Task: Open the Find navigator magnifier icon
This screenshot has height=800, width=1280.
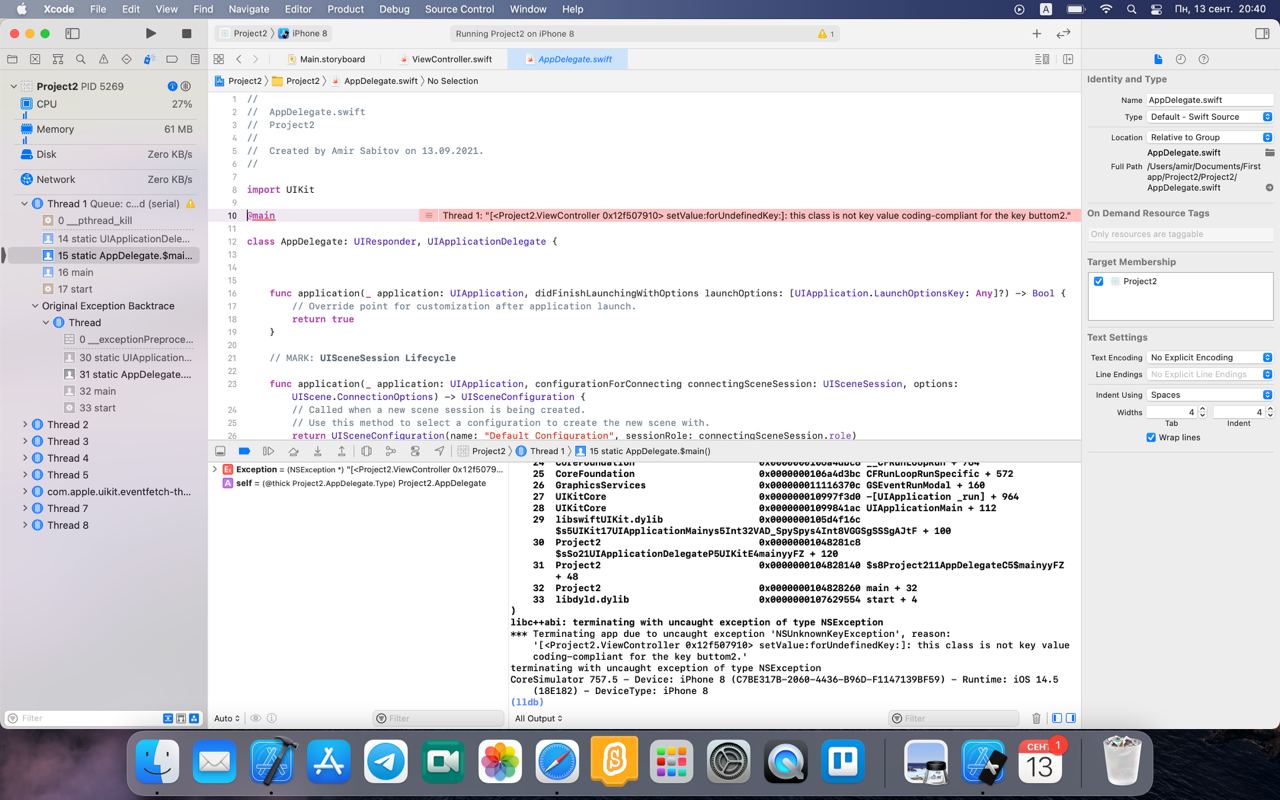Action: (79, 59)
